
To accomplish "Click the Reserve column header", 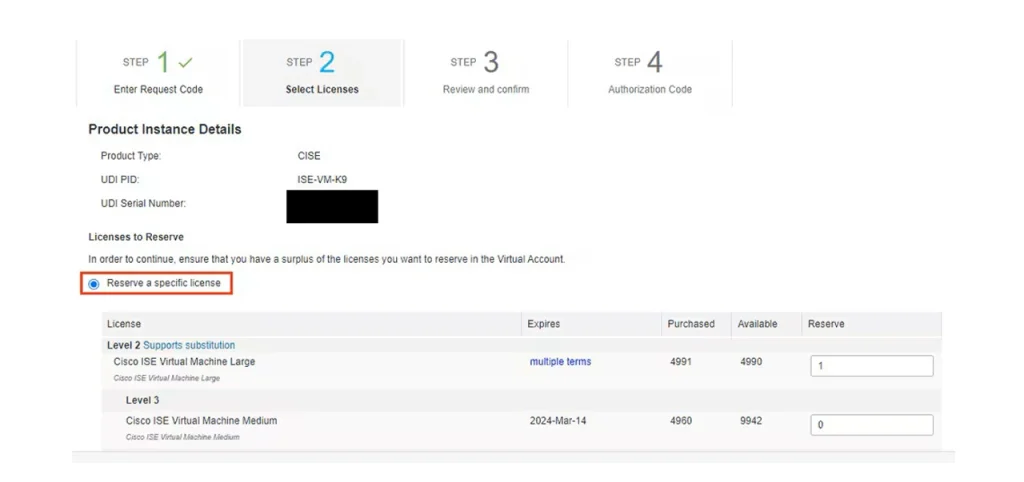I will (x=826, y=324).
